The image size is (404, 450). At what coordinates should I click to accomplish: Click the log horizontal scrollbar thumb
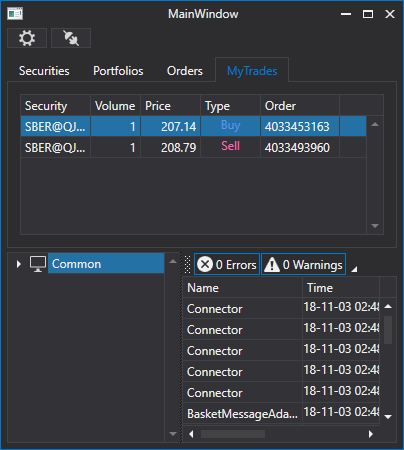[x=233, y=434]
